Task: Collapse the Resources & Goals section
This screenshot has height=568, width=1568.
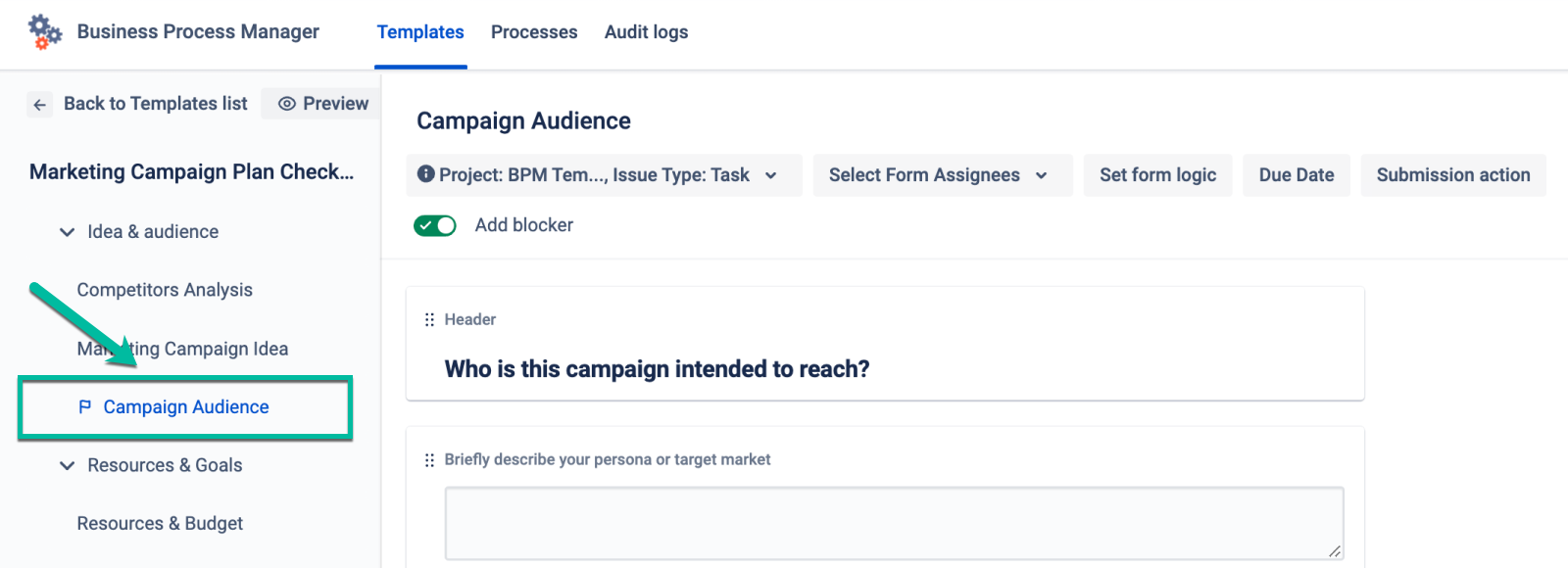Action: click(x=67, y=465)
